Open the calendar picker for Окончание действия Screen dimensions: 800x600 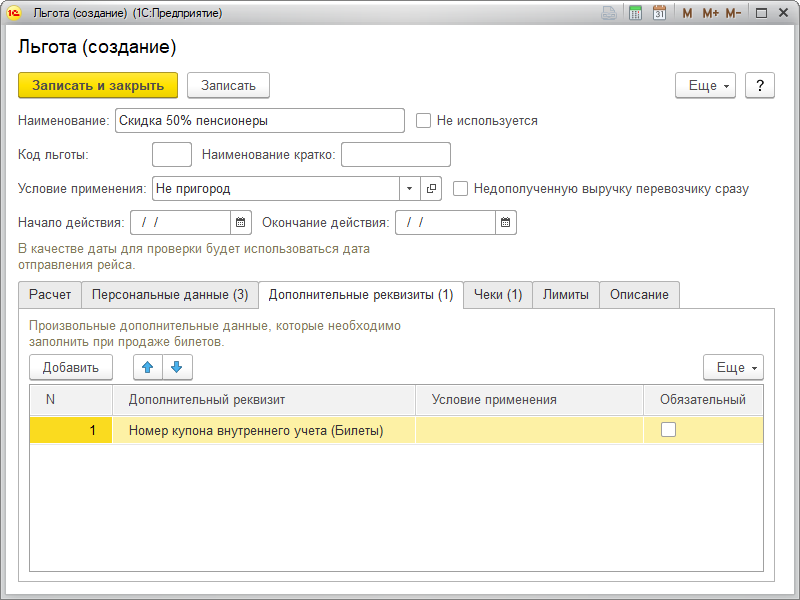click(506, 222)
